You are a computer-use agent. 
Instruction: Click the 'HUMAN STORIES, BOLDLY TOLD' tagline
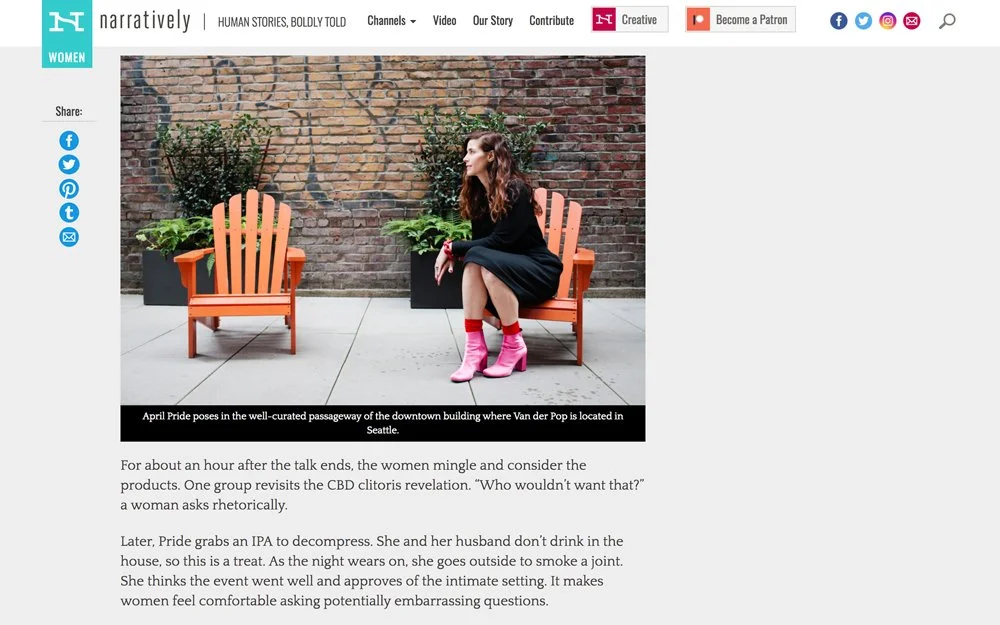point(282,22)
